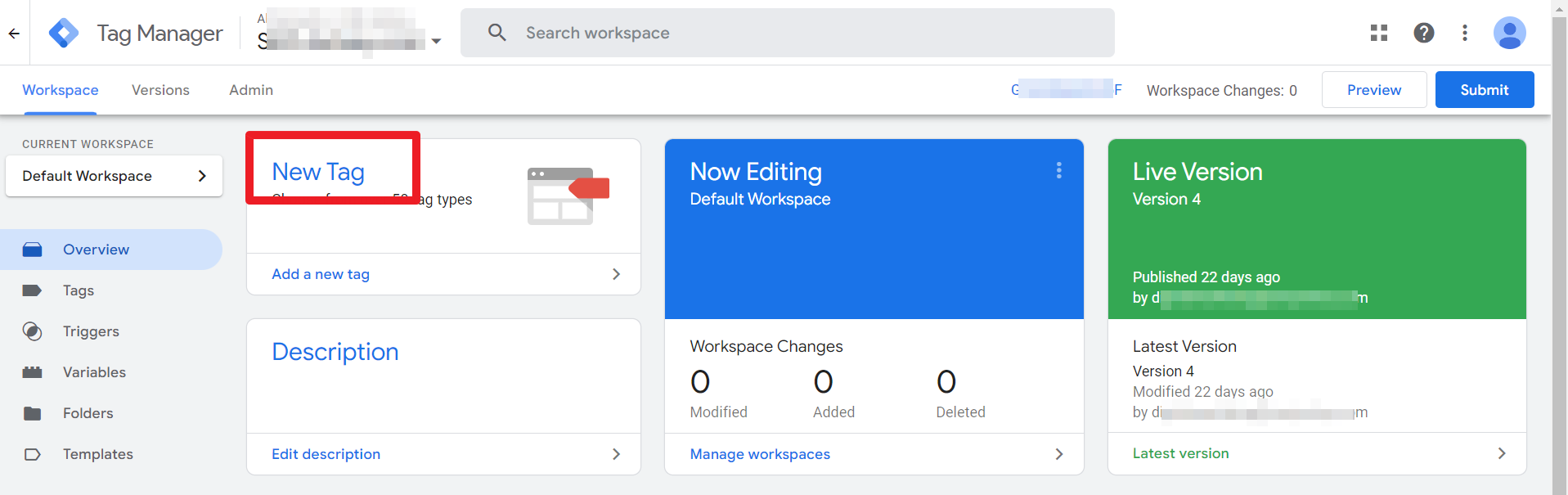Click the Overview sidebar icon
The image size is (1568, 495).
32,250
